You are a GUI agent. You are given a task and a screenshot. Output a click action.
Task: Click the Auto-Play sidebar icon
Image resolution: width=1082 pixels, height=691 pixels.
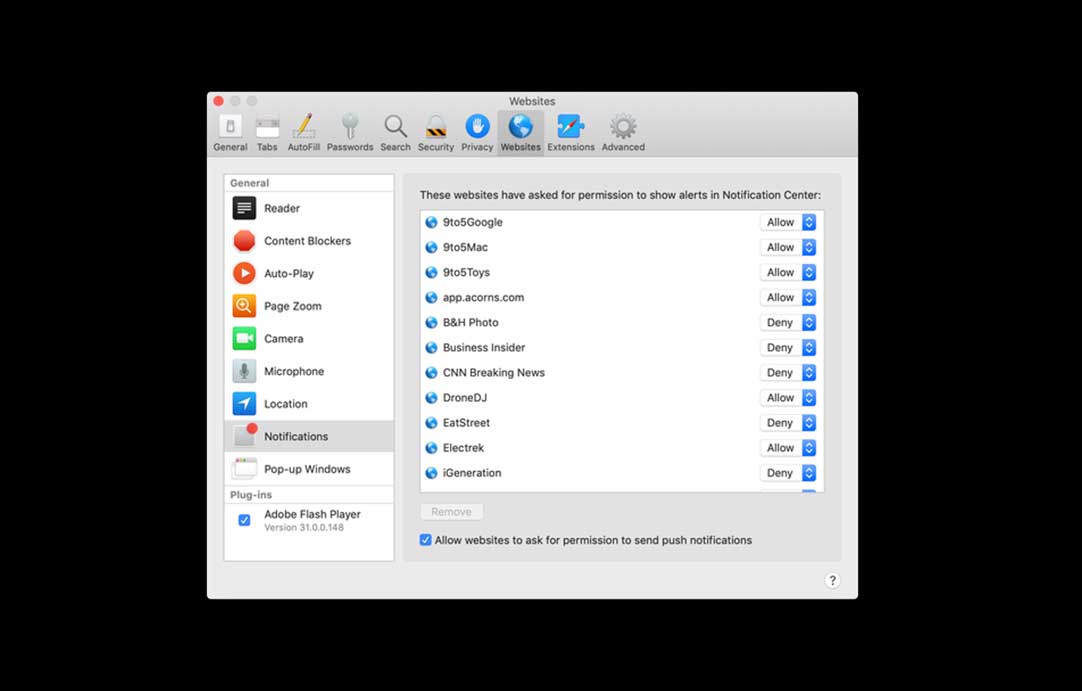click(244, 273)
